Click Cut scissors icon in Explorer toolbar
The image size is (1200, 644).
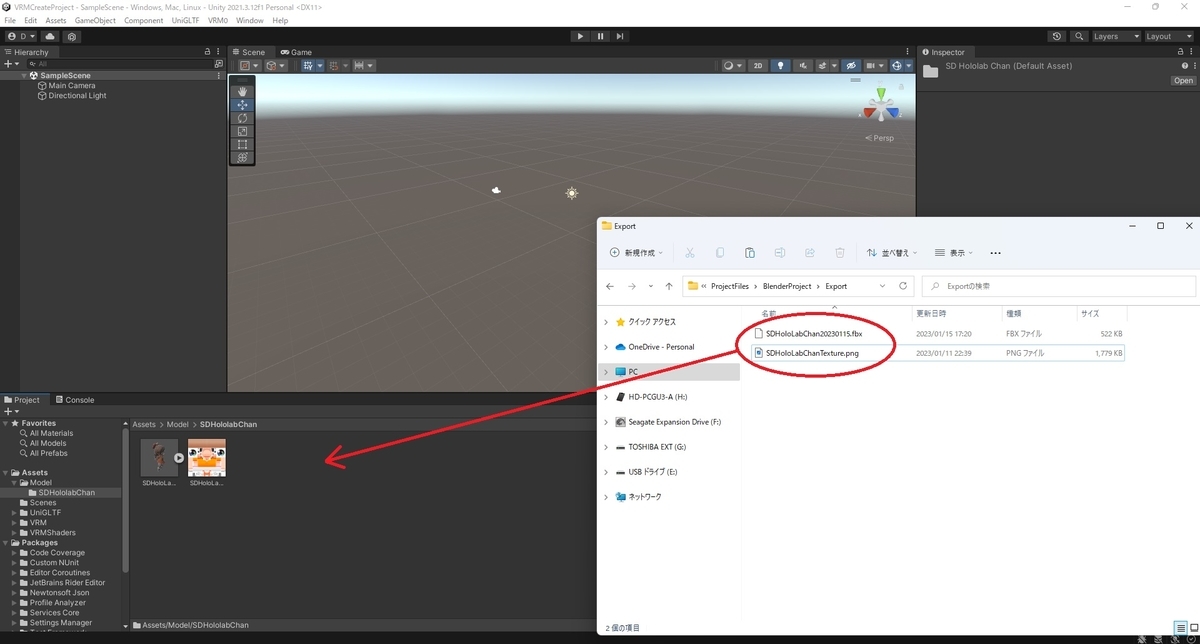point(690,253)
